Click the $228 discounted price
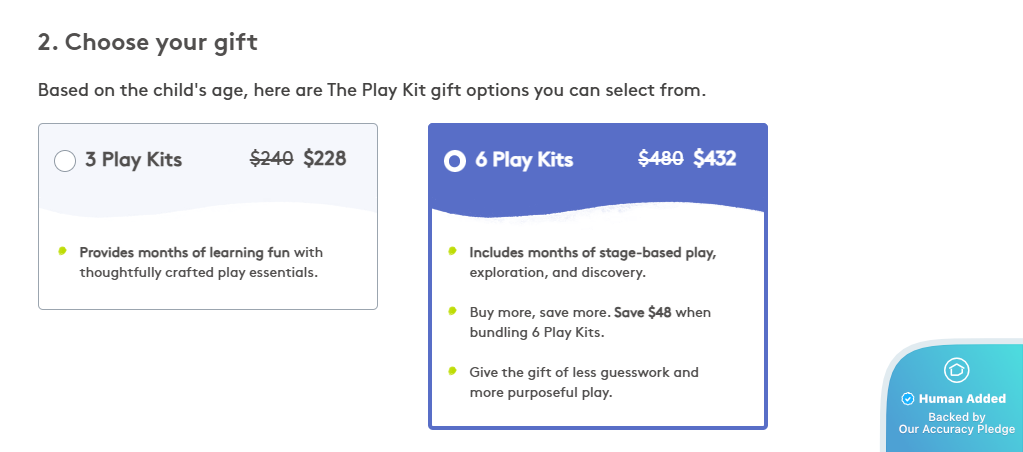Image resolution: width=1023 pixels, height=452 pixels. [x=325, y=158]
